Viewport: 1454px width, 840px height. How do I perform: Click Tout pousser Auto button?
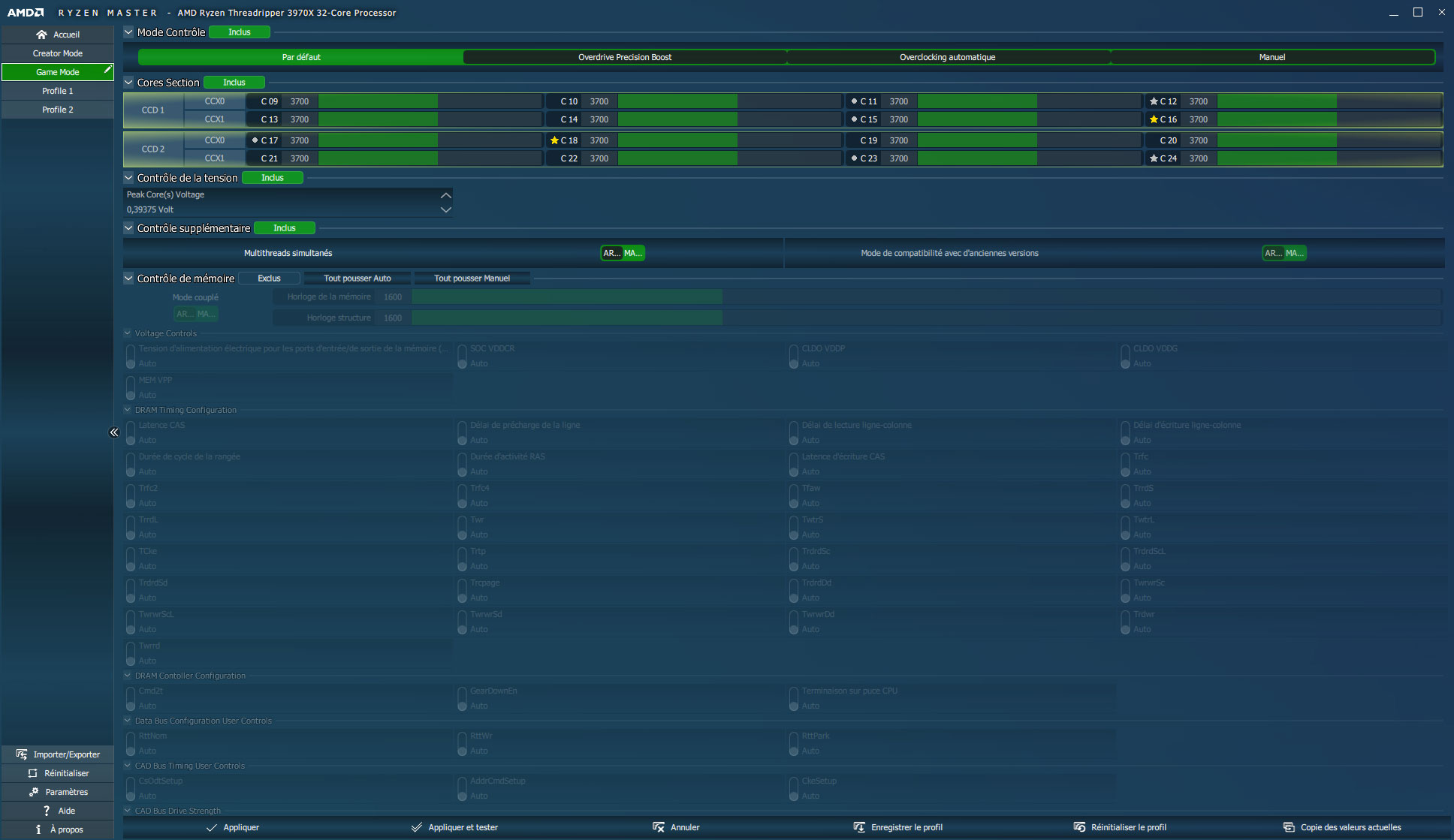click(x=357, y=278)
